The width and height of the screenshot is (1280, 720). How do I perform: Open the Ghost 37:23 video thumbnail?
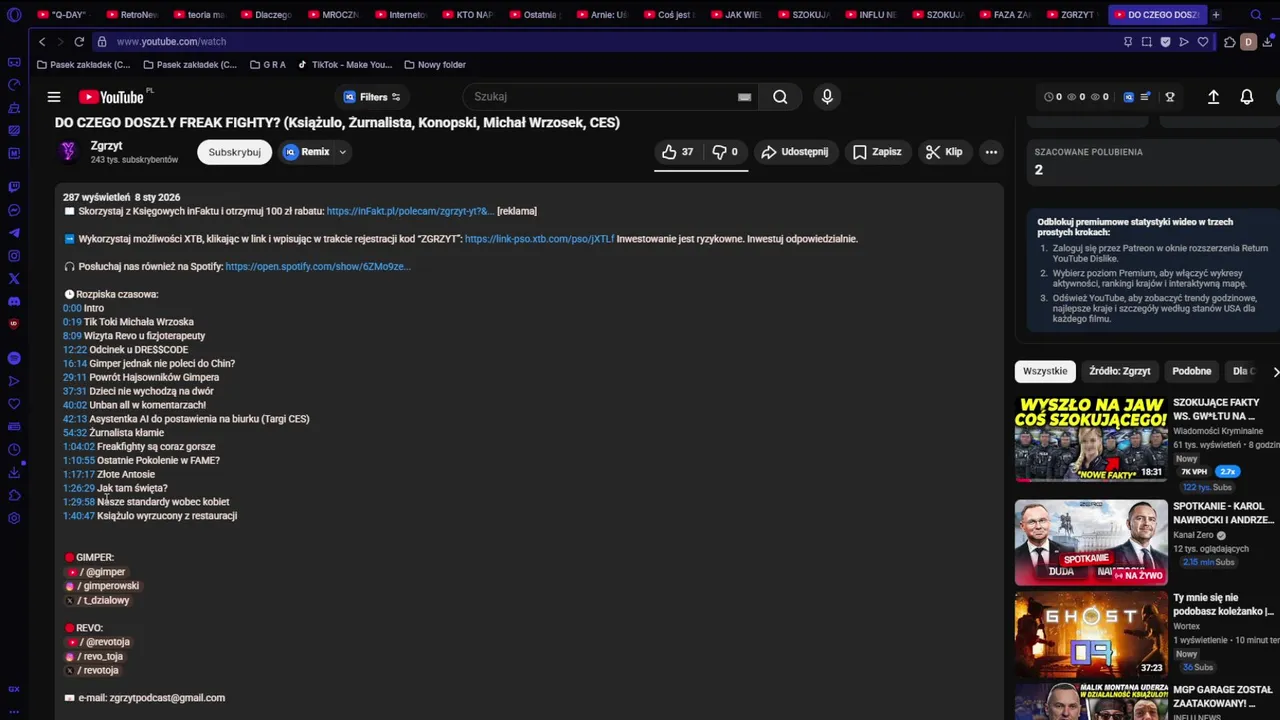1091,634
